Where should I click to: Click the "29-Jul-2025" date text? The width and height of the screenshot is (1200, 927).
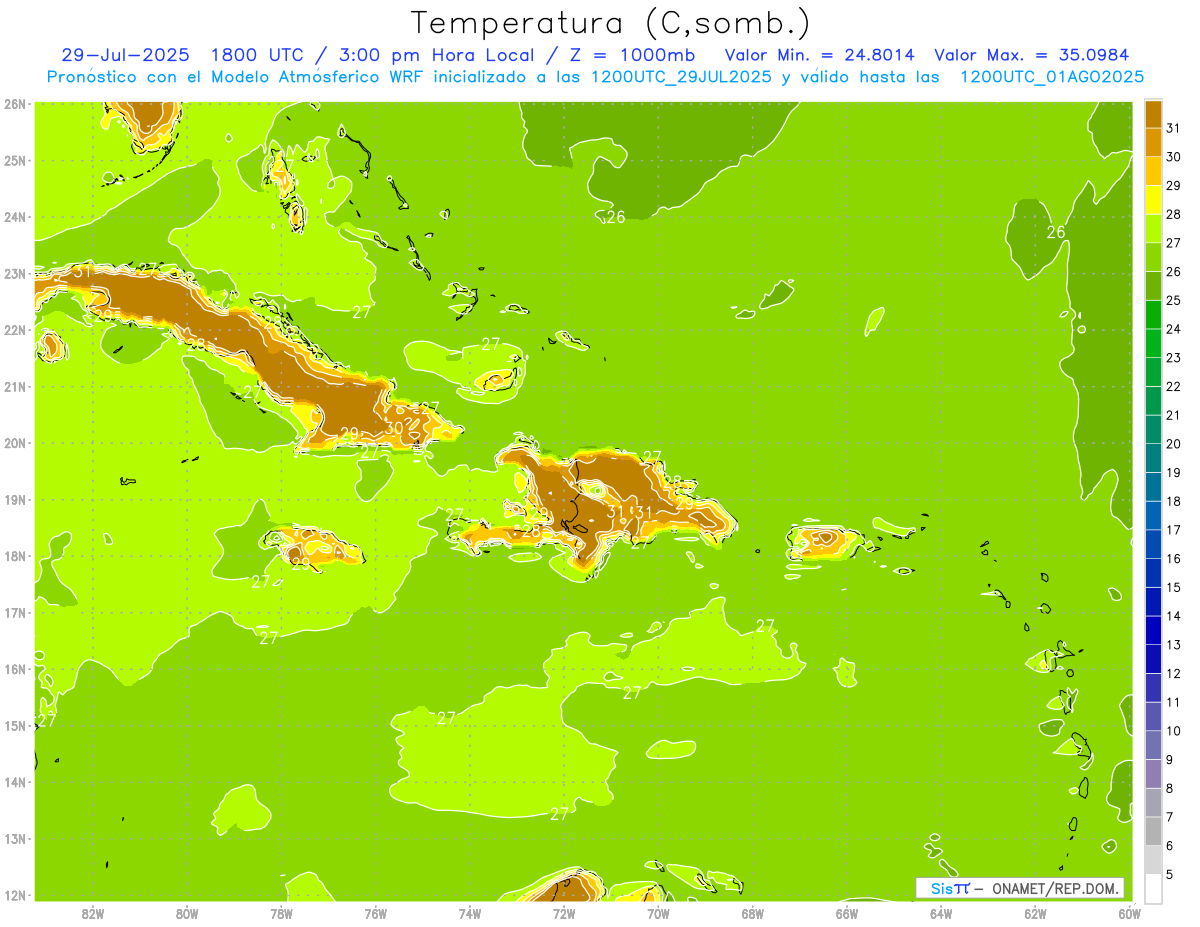[125, 55]
